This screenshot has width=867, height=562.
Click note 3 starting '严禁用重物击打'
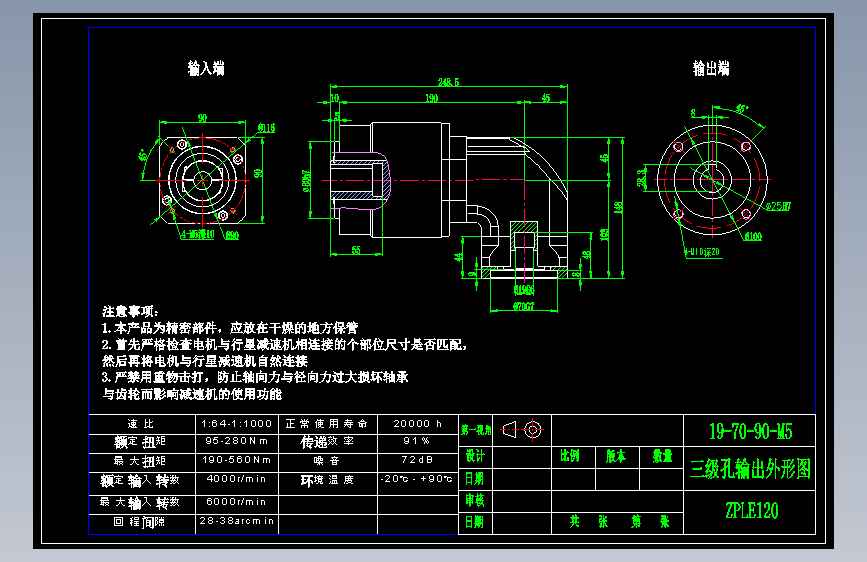255,377
